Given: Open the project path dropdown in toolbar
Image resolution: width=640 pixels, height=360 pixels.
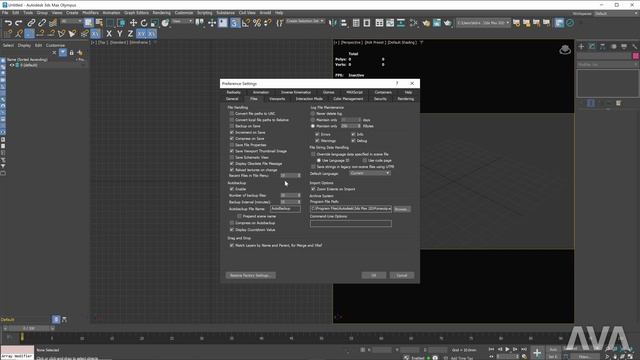Looking at the screenshot, I should (x=483, y=23).
